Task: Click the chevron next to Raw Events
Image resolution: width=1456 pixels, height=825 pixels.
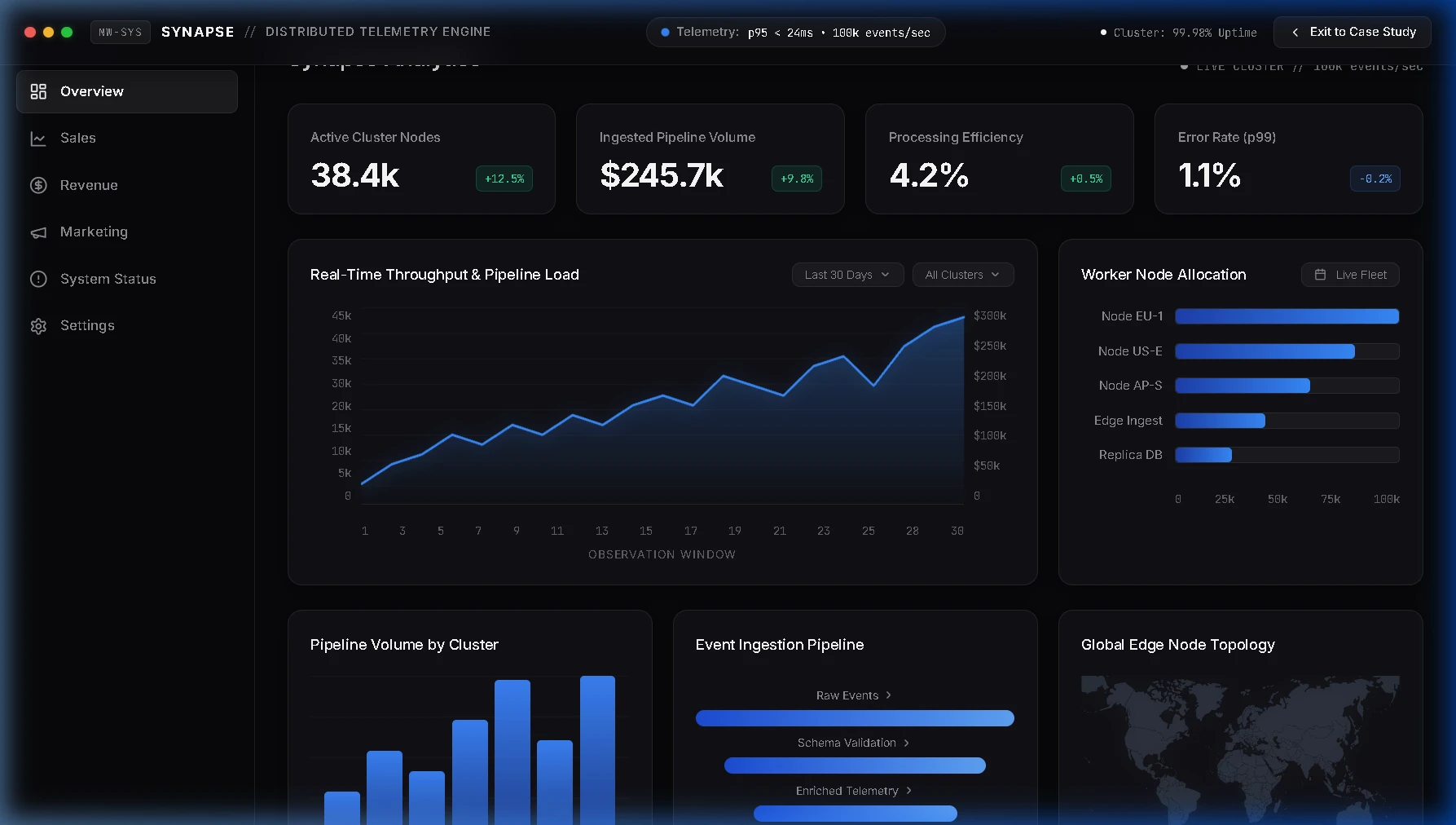Action: tap(888, 695)
